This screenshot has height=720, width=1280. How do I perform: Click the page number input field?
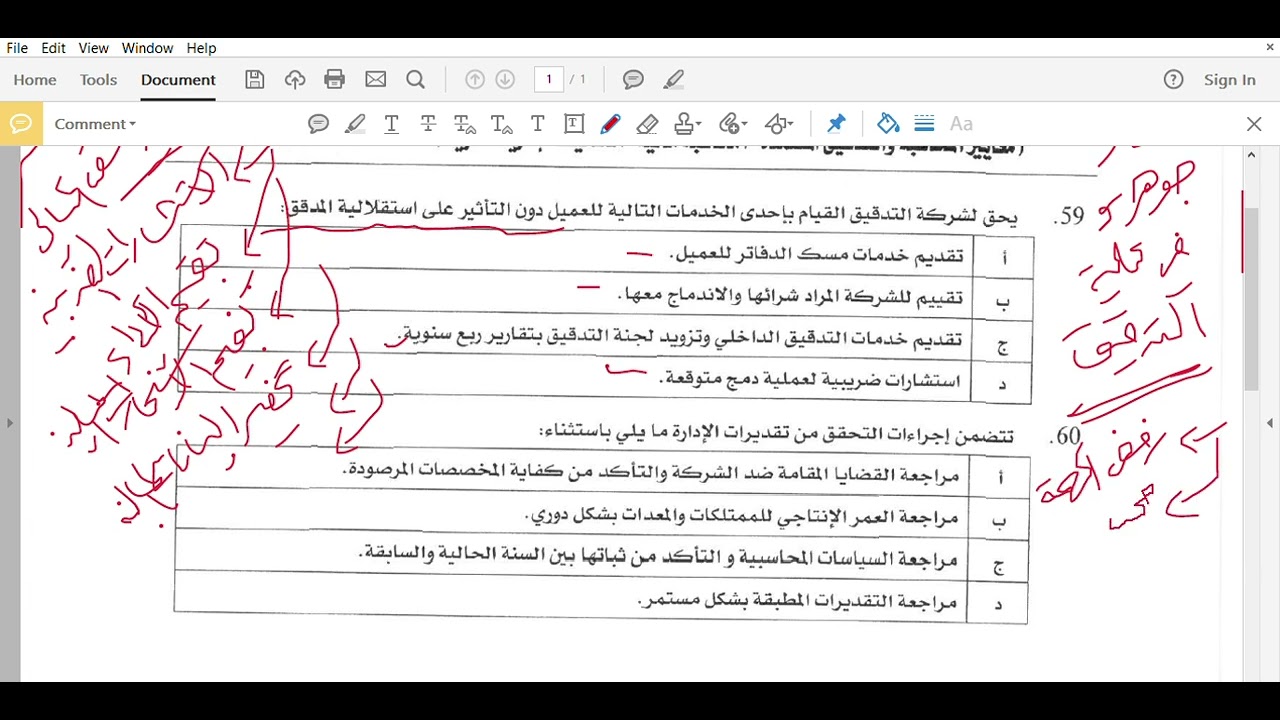(x=549, y=80)
